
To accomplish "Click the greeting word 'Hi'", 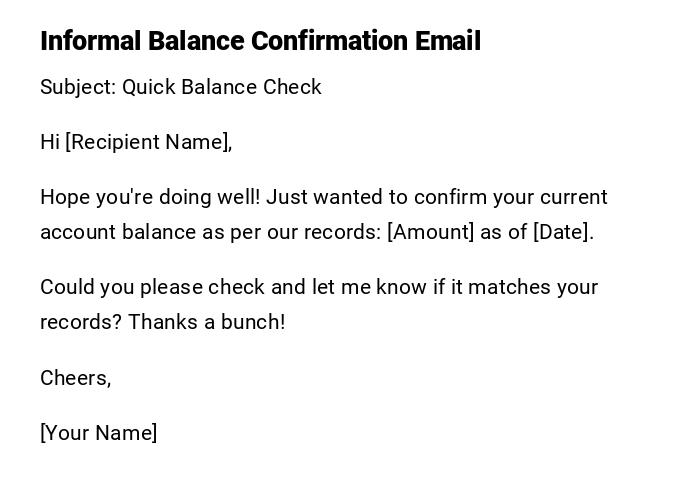I will [50, 142].
